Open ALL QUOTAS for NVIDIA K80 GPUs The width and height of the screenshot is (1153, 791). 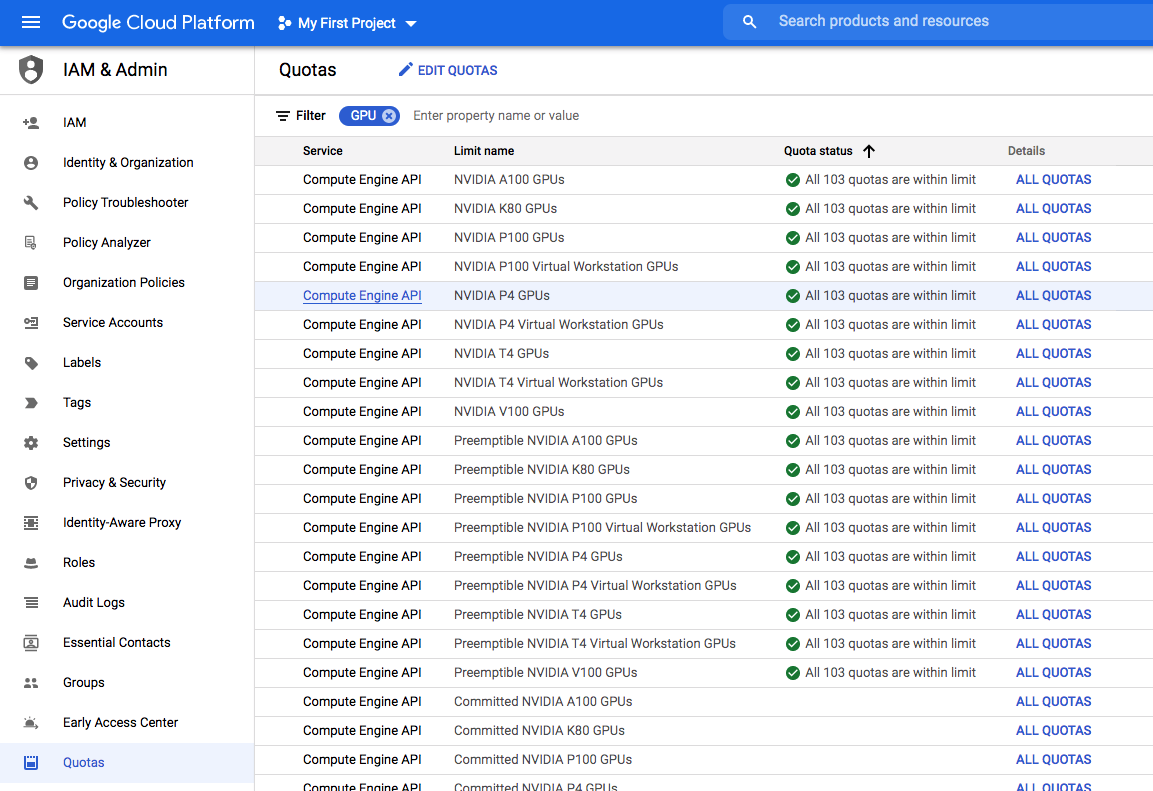pyautogui.click(x=1053, y=209)
